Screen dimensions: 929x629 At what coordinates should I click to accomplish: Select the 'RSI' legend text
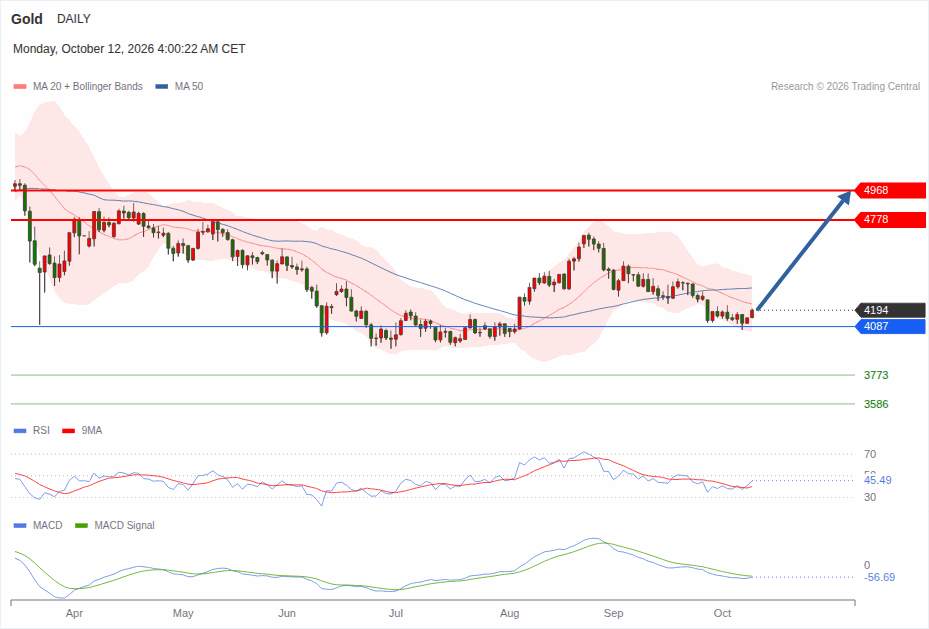[x=41, y=431]
